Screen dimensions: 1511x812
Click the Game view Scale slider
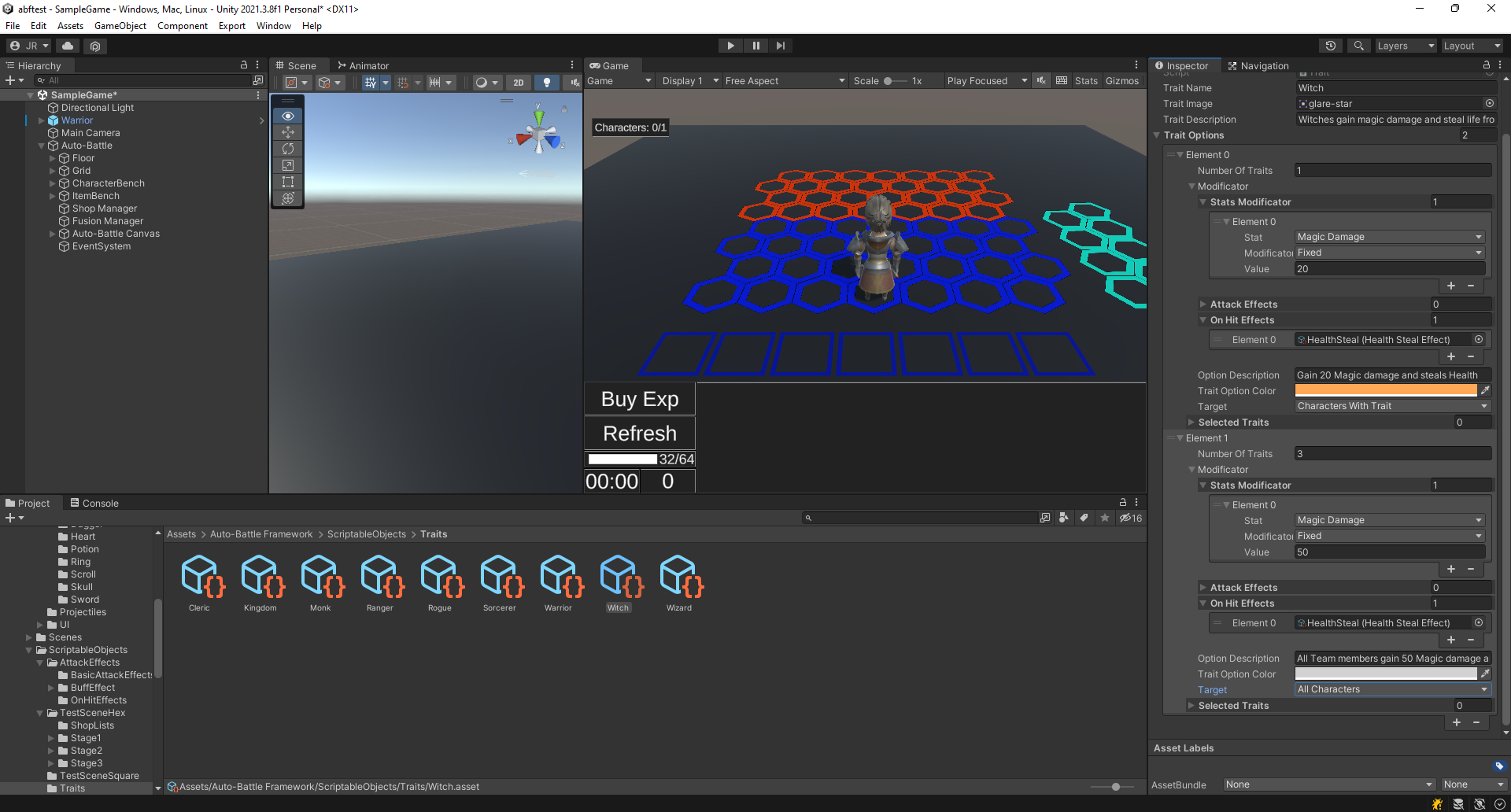(x=895, y=81)
